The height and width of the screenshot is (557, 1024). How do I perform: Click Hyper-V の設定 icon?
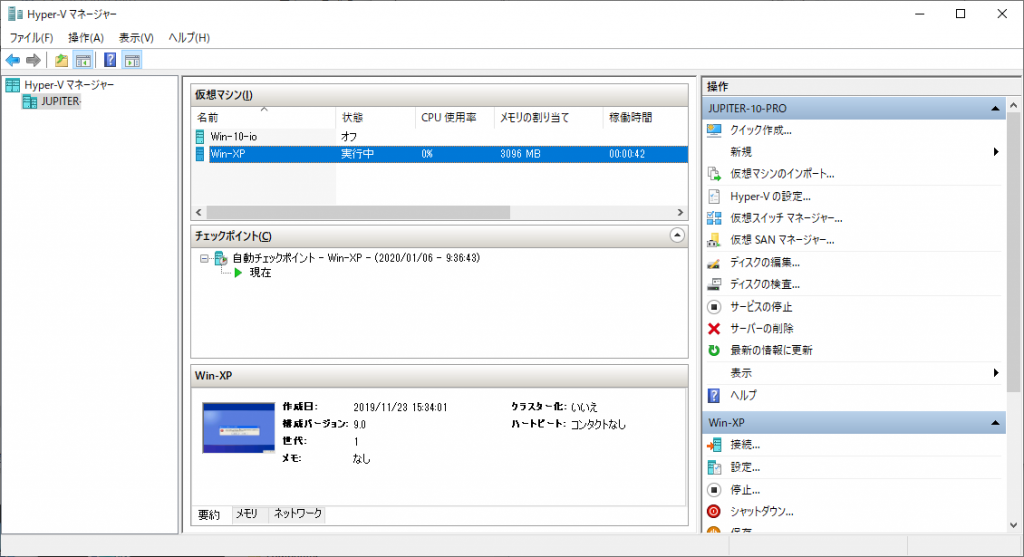click(714, 196)
